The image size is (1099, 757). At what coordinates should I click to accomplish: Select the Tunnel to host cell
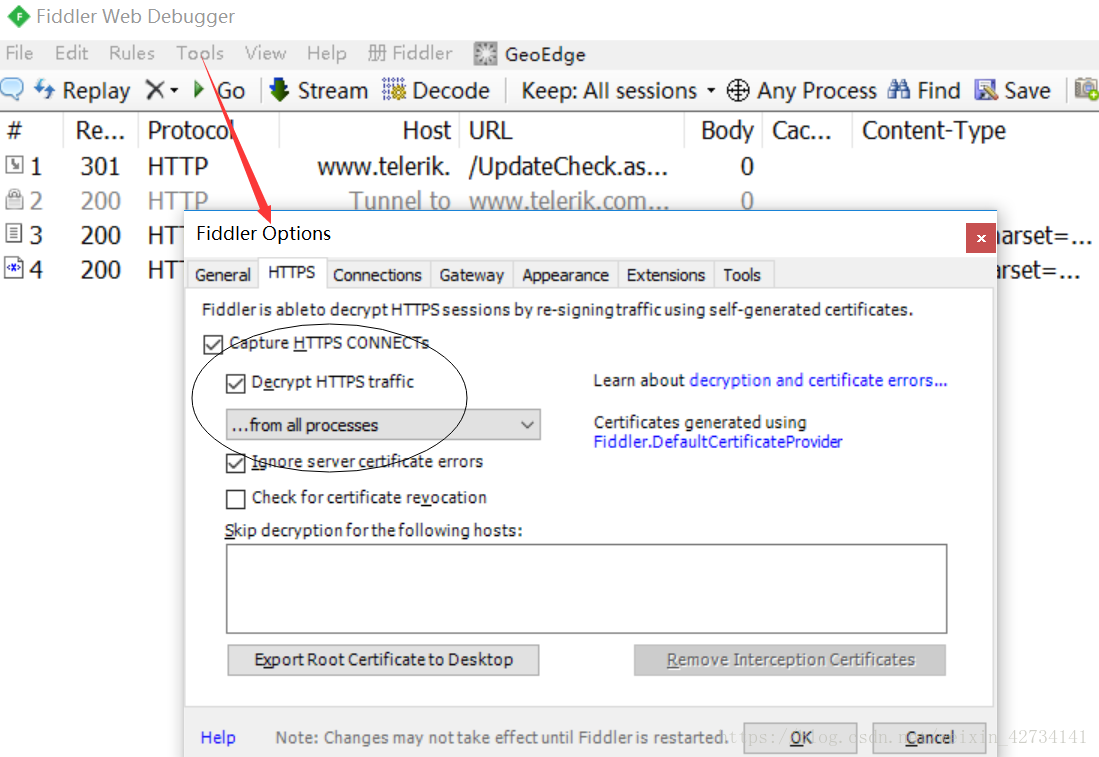coord(400,200)
